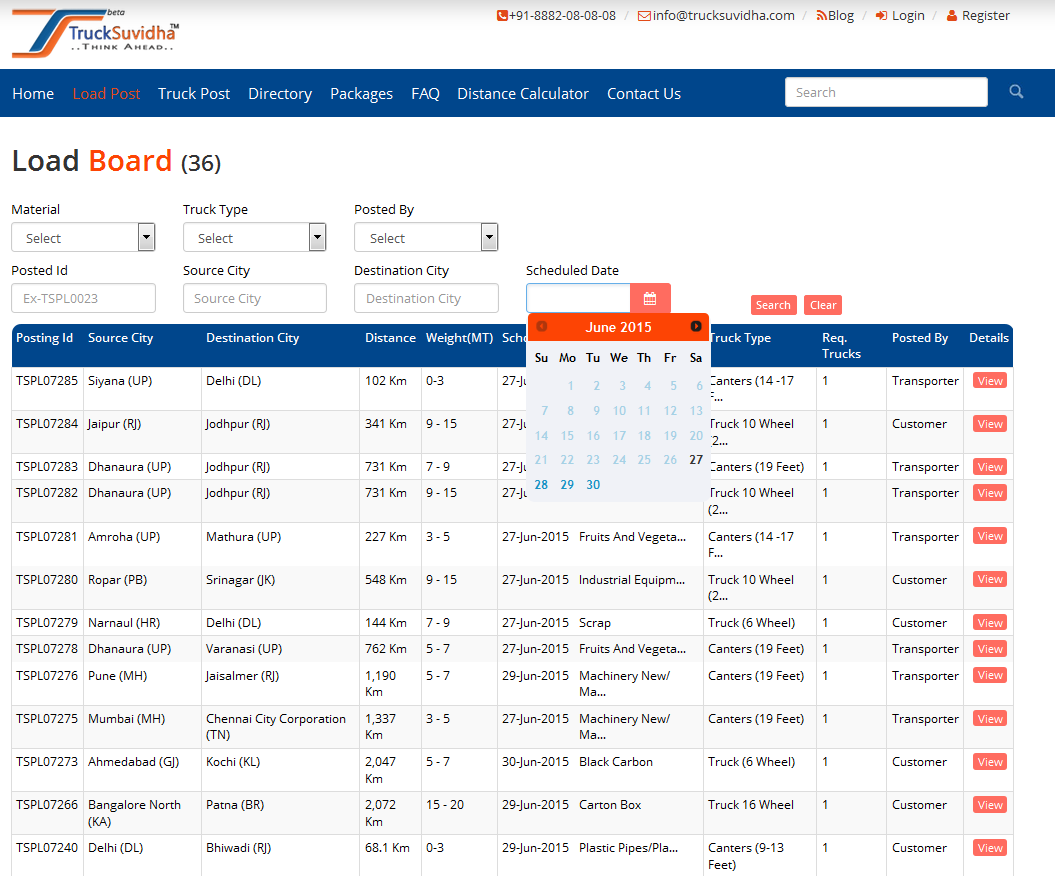Open the calendar icon beside Scheduled Date
1055x876 pixels.
650,298
